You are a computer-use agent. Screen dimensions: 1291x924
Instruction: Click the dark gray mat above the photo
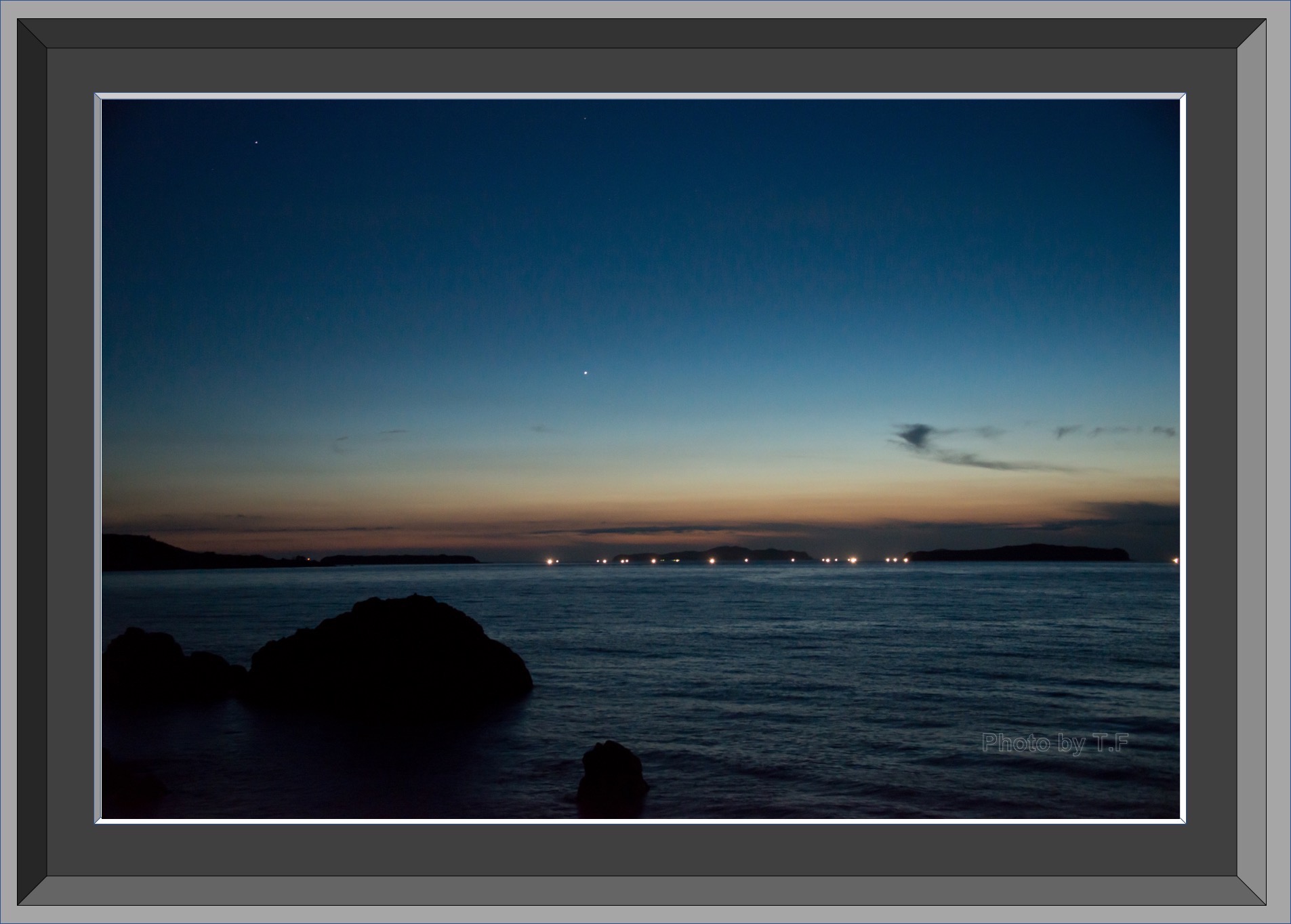tap(644, 70)
